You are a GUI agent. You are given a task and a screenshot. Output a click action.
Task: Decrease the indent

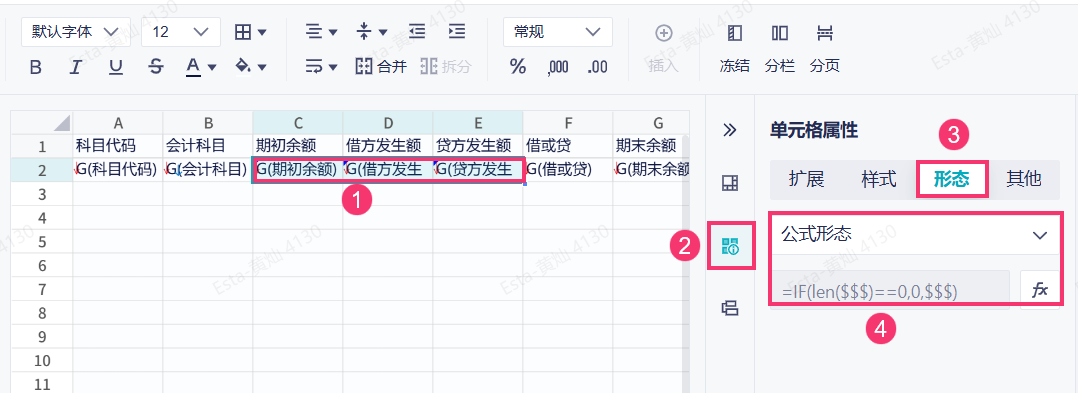pyautogui.click(x=417, y=32)
